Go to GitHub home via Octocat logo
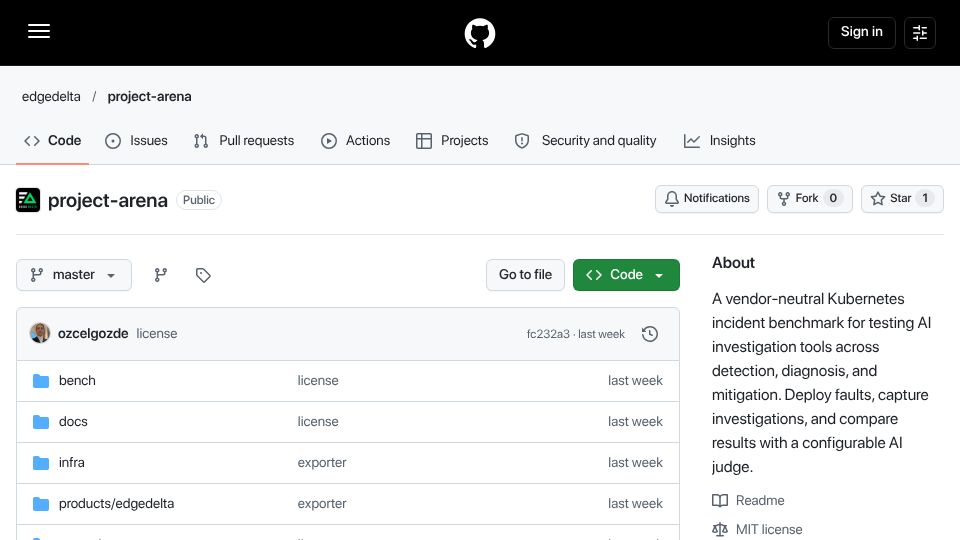This screenshot has width=960, height=540. click(479, 33)
